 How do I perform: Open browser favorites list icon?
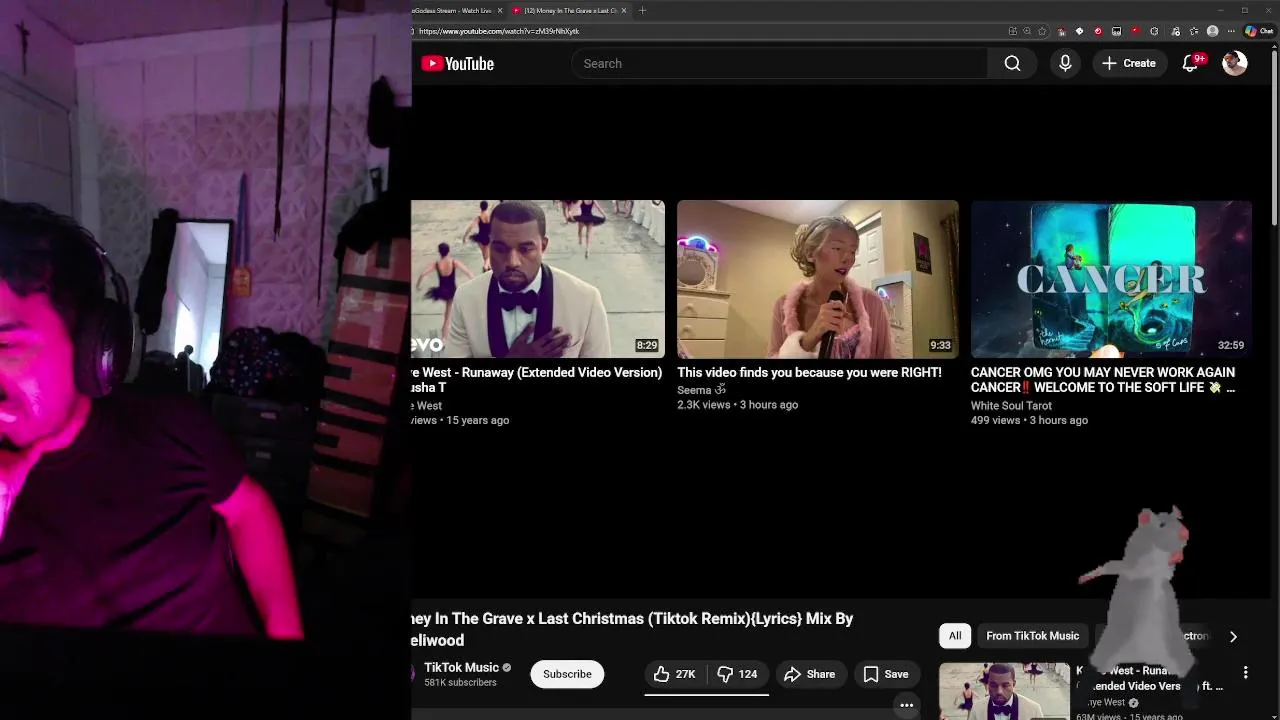tap(1193, 31)
